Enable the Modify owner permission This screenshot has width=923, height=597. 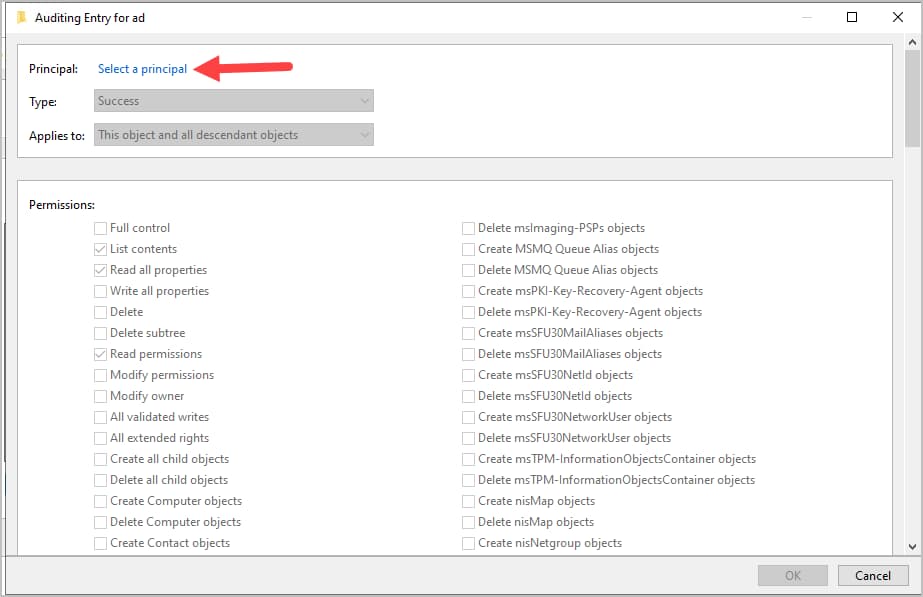[x=101, y=396]
